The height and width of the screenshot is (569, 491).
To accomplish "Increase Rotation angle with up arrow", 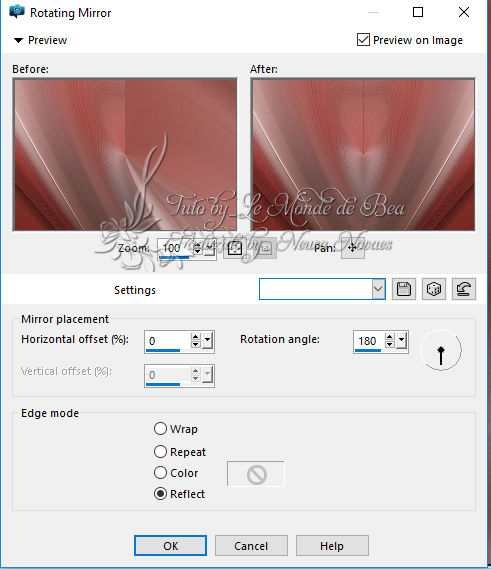I will click(x=390, y=337).
